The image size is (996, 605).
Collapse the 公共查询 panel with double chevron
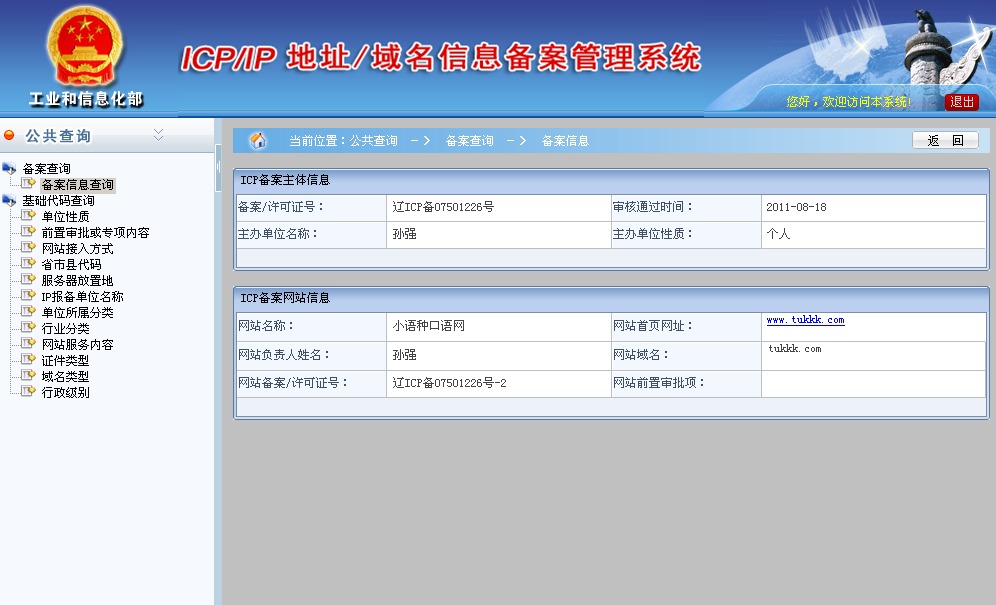(x=158, y=134)
